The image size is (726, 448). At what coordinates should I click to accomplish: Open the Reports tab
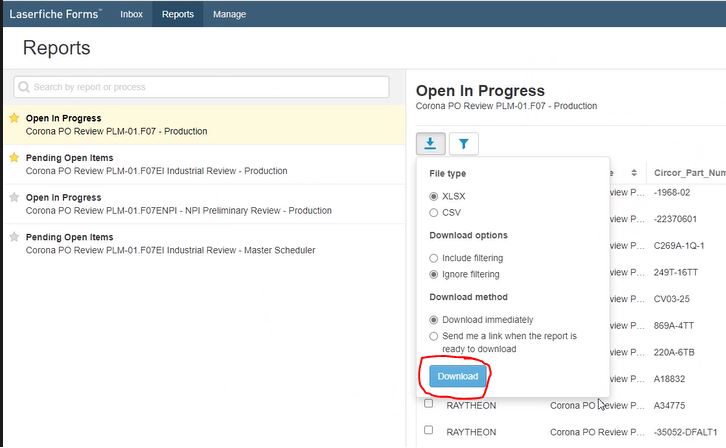coord(178,14)
